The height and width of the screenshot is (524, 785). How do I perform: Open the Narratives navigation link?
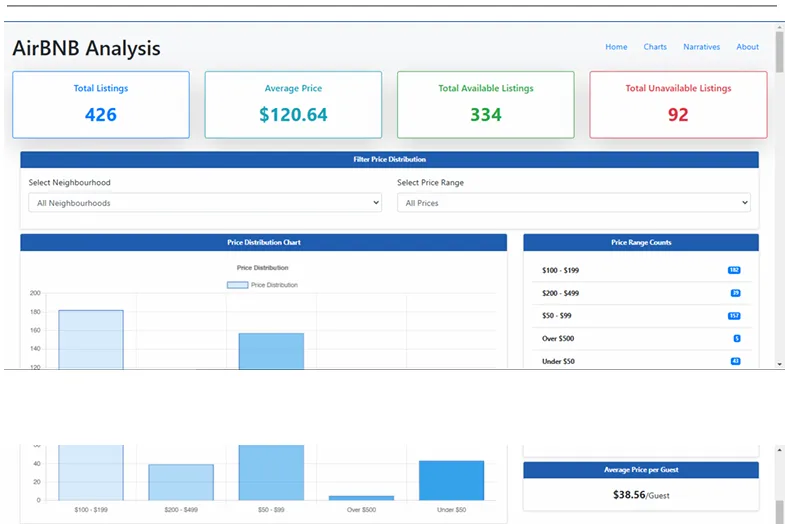(701, 47)
